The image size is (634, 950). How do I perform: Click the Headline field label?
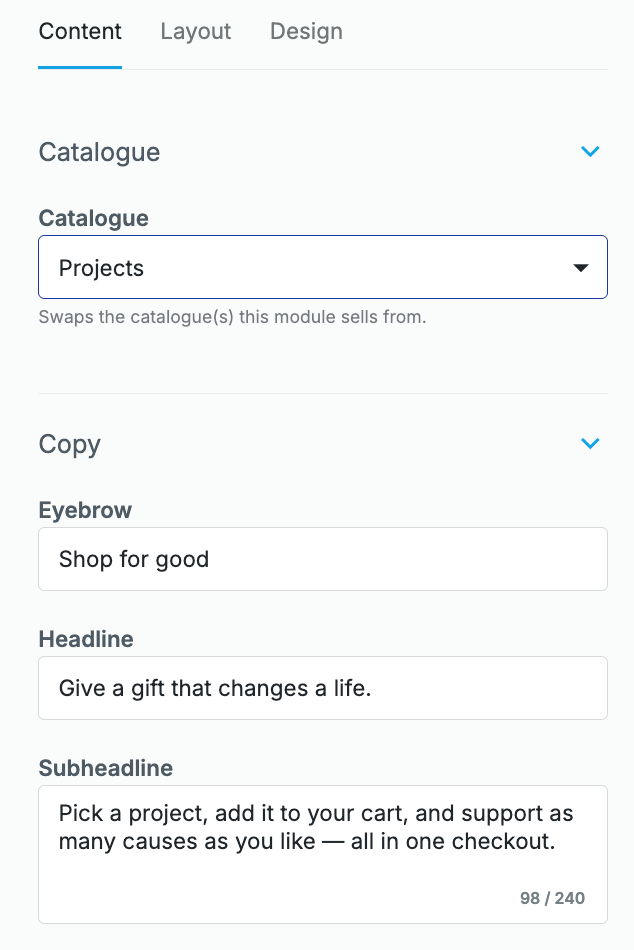[x=86, y=639]
